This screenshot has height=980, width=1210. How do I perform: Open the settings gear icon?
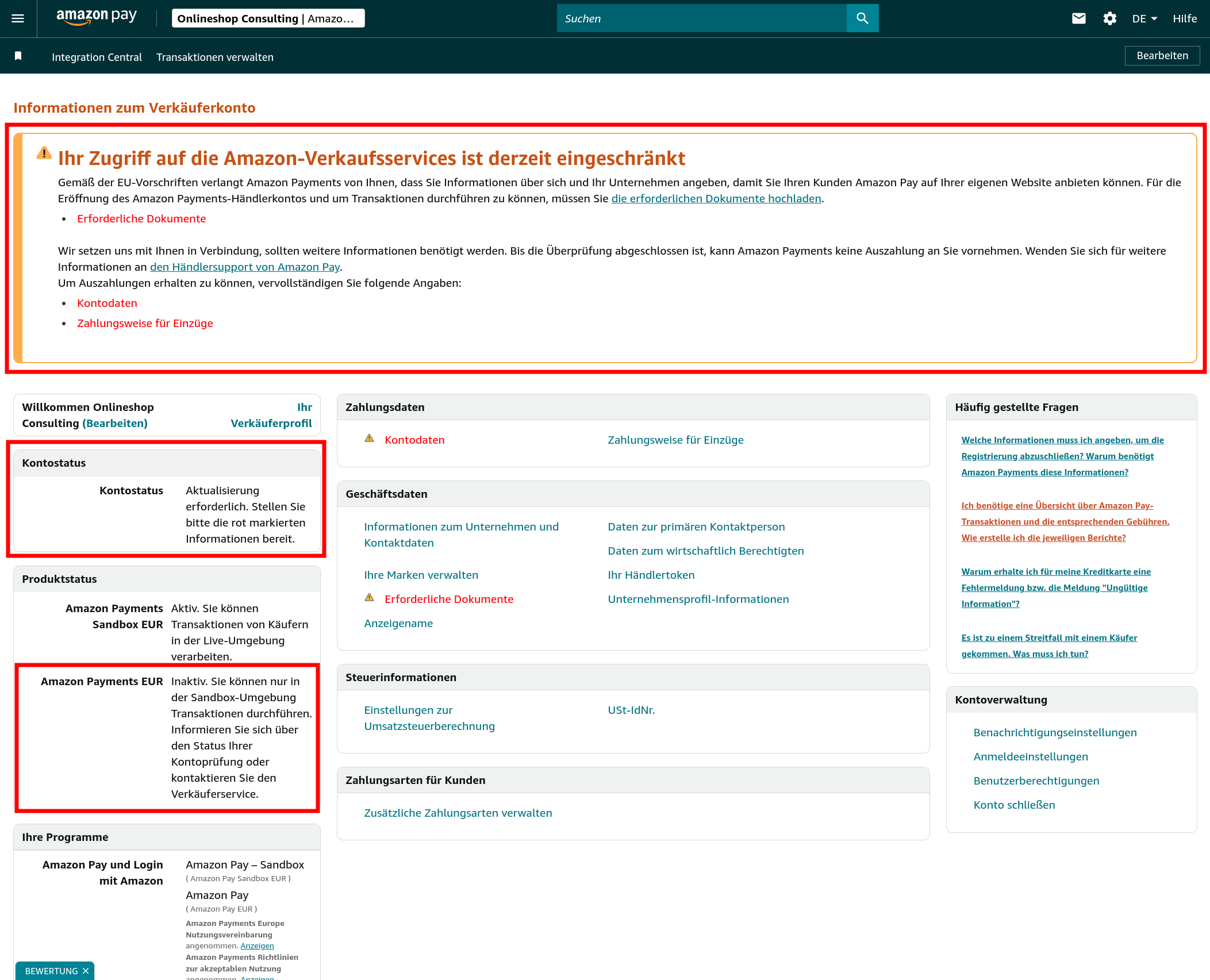pyautogui.click(x=1109, y=18)
